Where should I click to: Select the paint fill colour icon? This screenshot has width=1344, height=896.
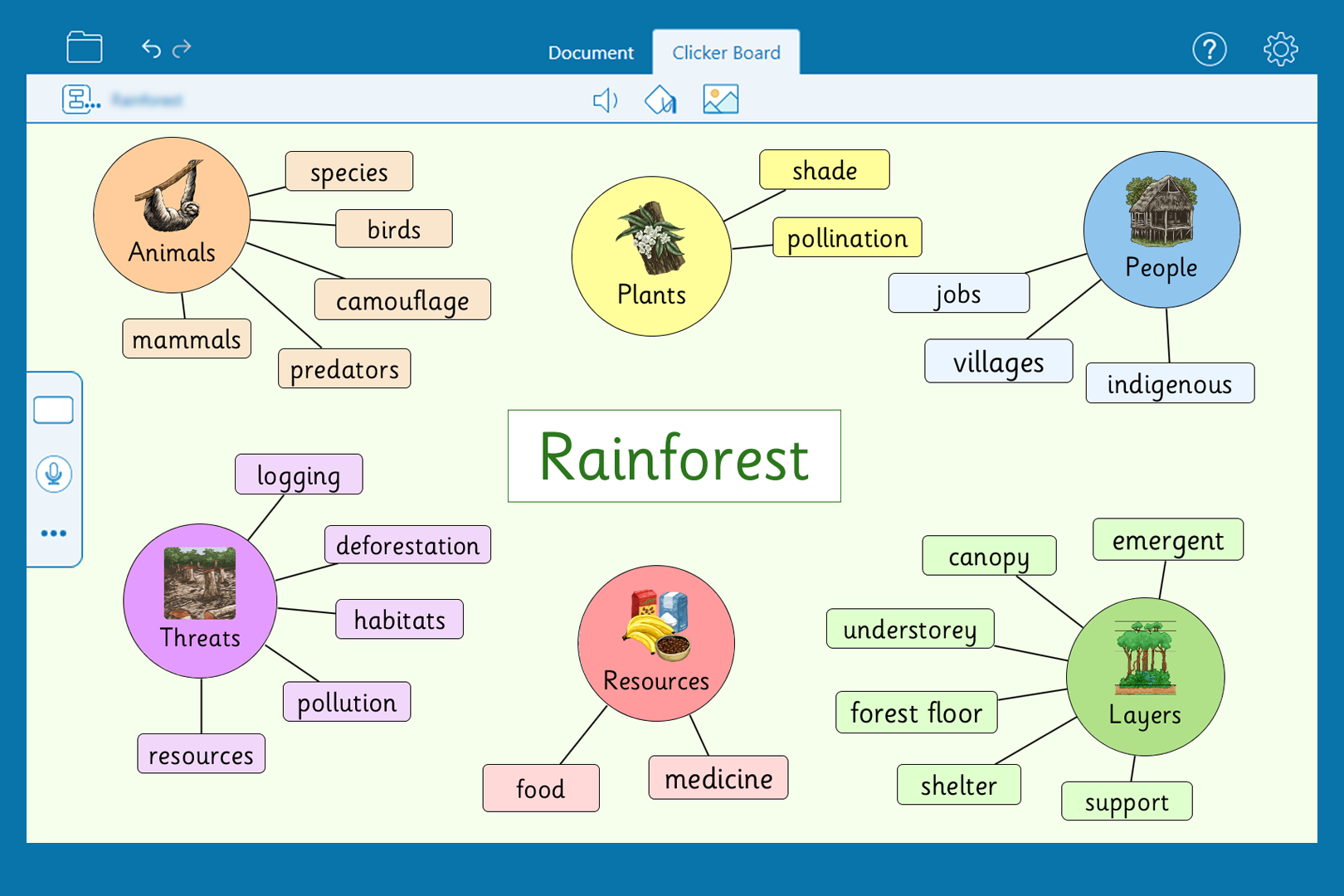pos(660,100)
